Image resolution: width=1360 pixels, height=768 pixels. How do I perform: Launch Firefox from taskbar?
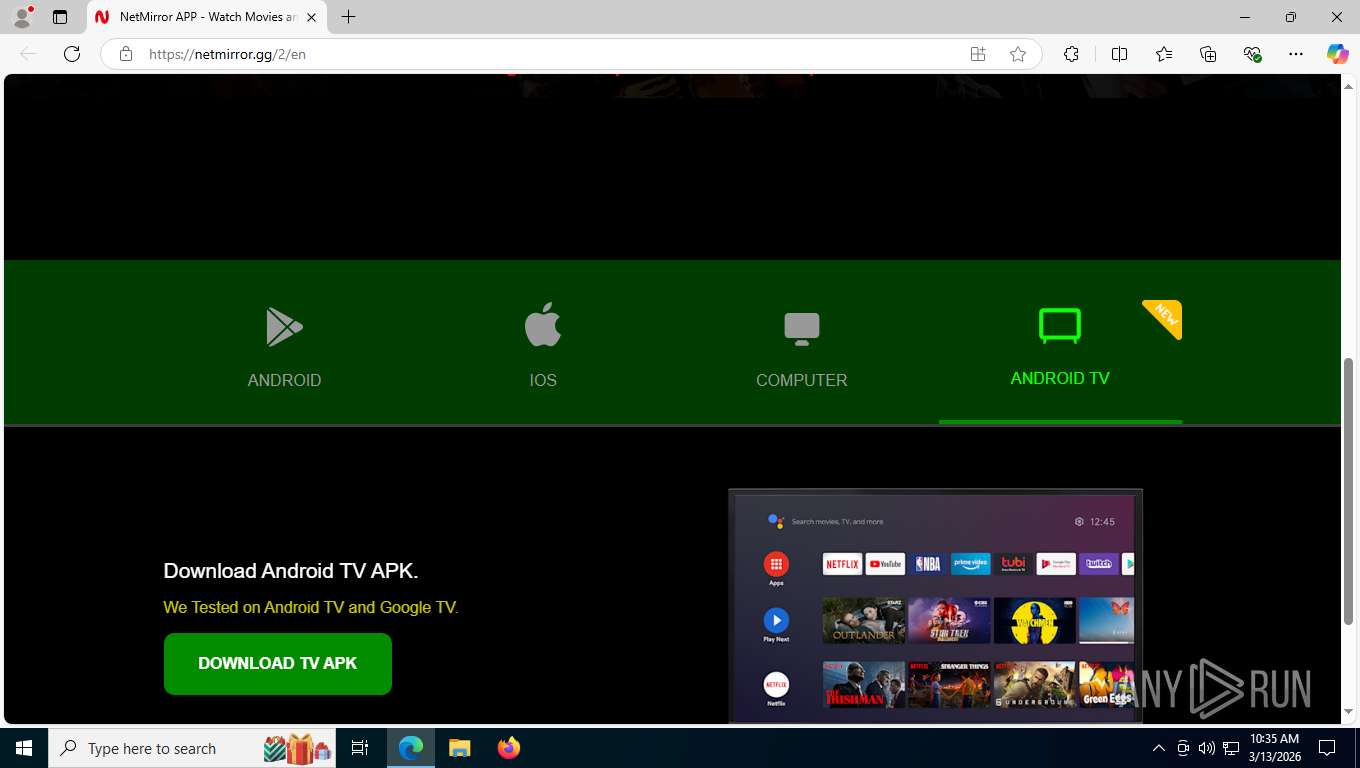(x=509, y=748)
